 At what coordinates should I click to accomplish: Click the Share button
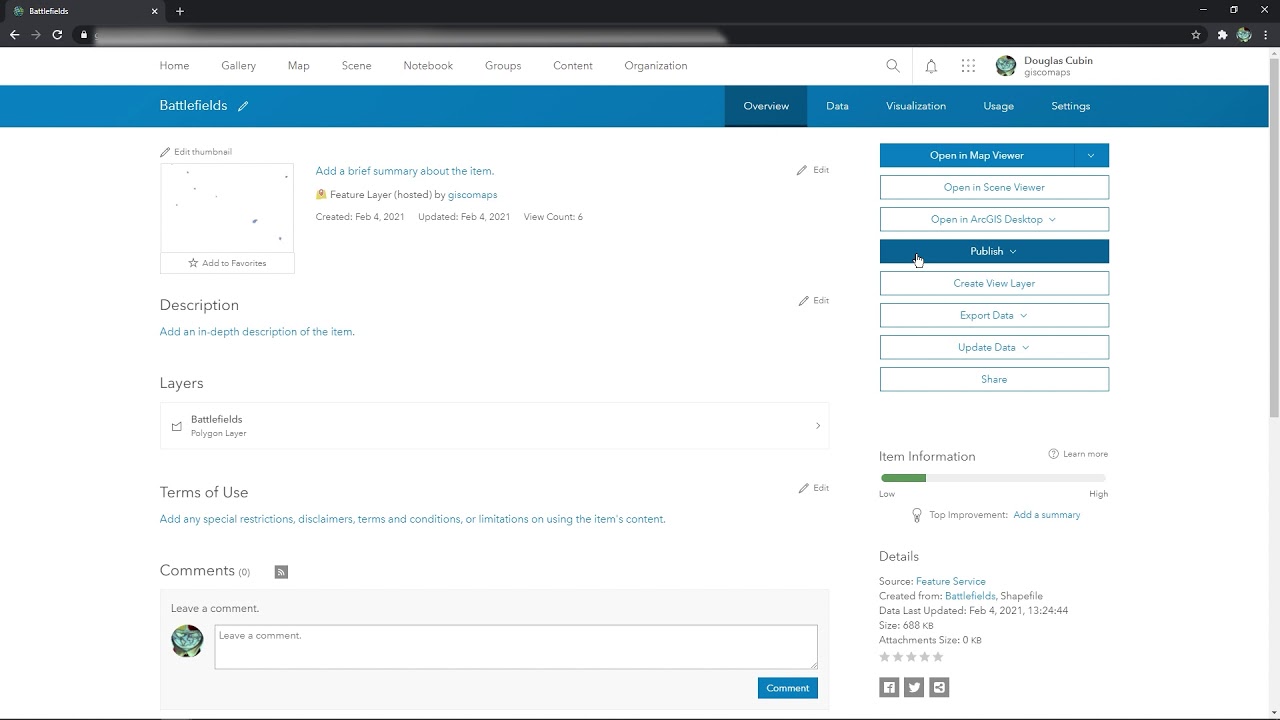click(994, 379)
